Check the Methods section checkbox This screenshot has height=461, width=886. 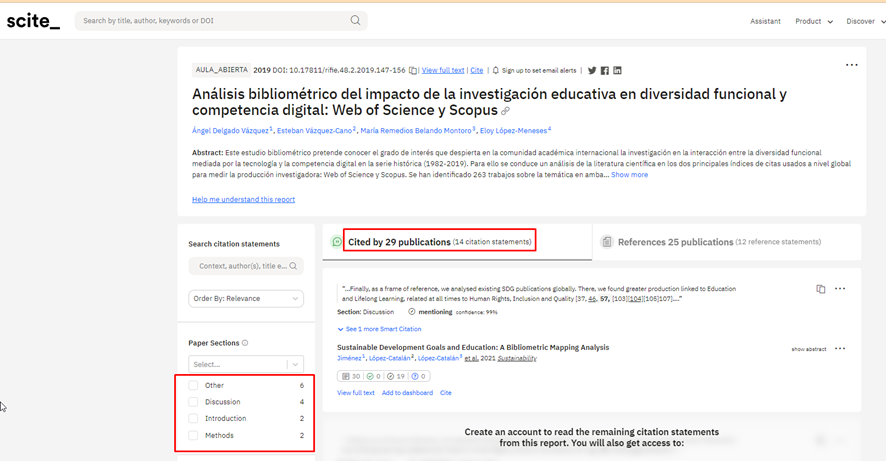pyautogui.click(x=193, y=436)
